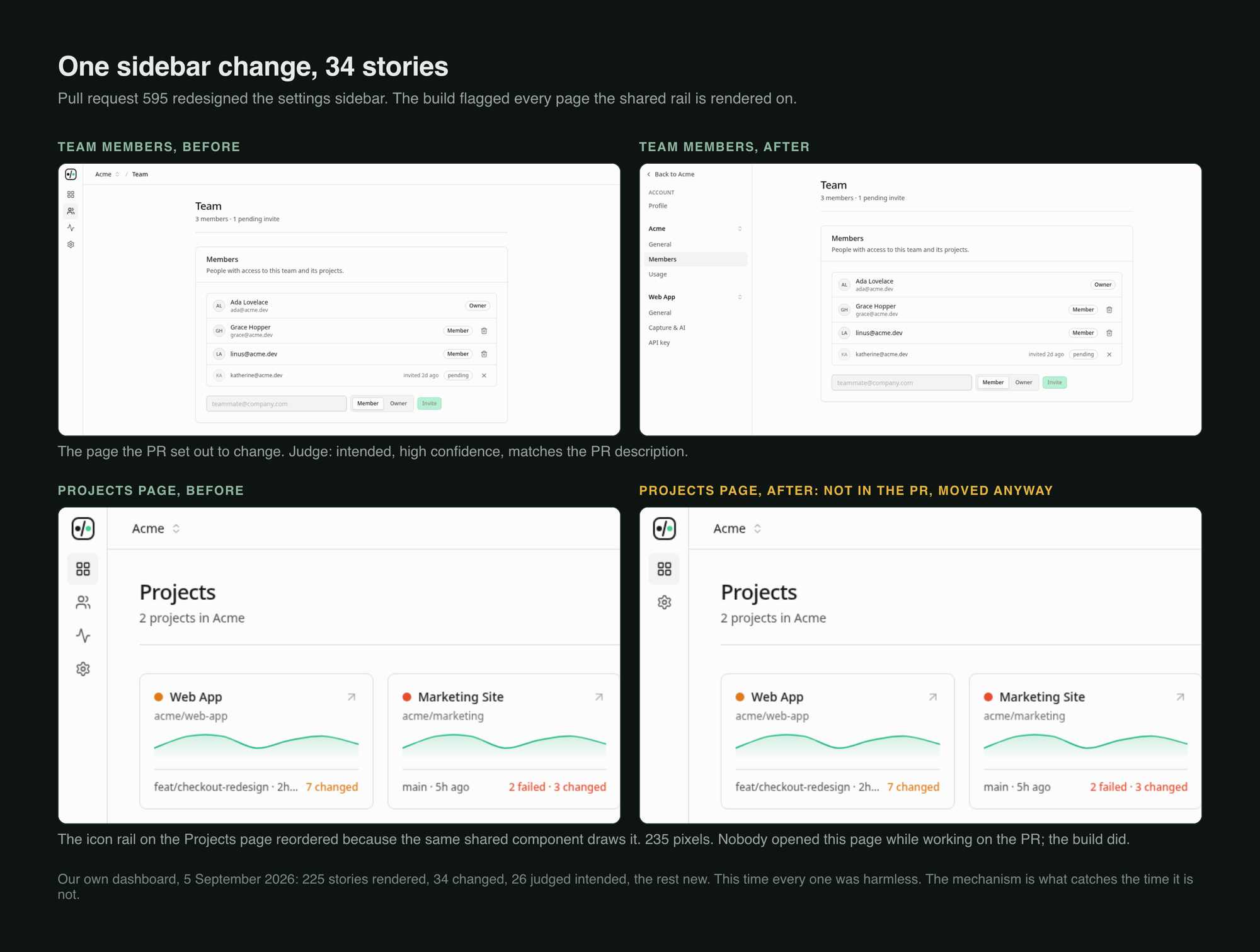Screen dimensions: 1260x952
Task: Open Usage in Team After sidebar
Action: pyautogui.click(x=658, y=275)
